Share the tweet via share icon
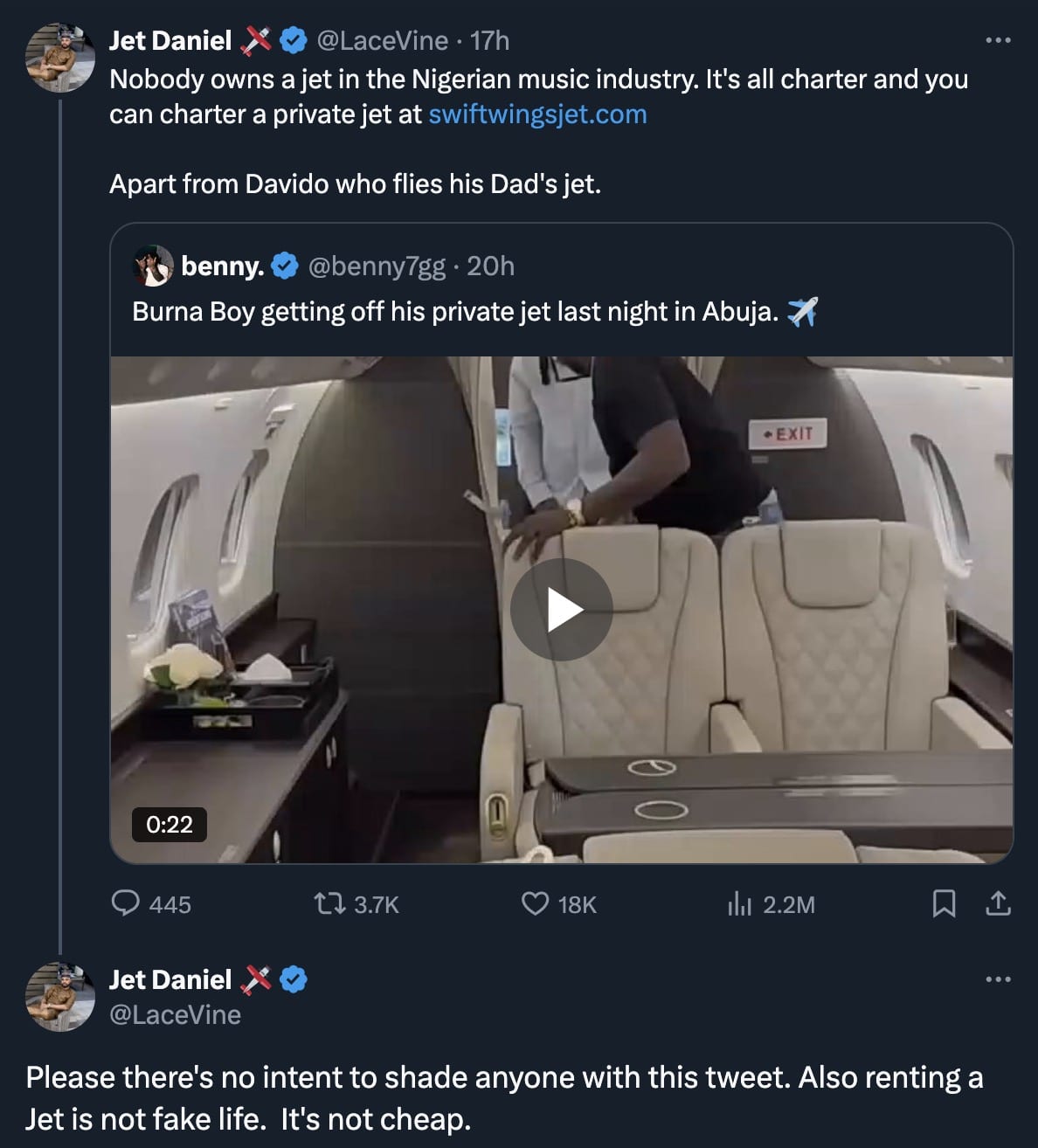 point(997,903)
